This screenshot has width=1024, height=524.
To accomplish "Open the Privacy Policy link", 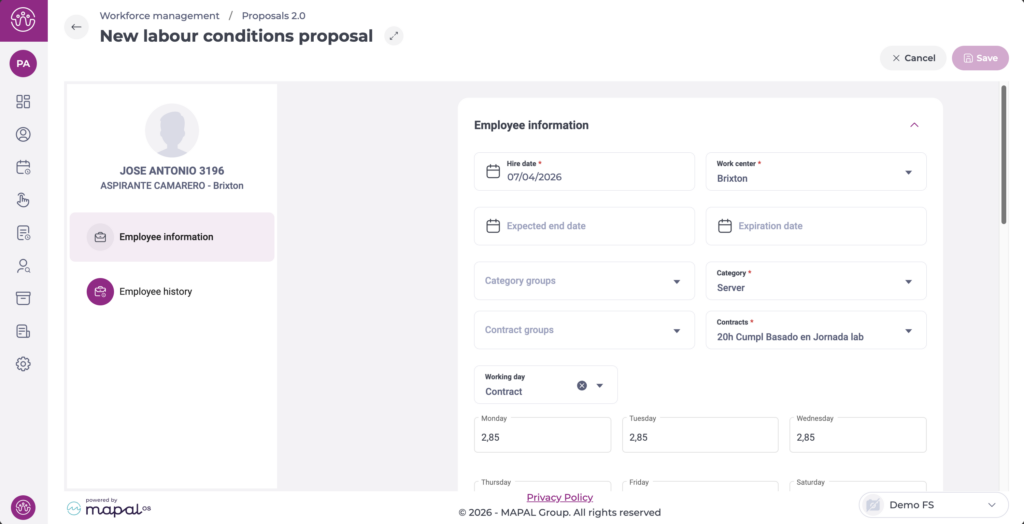I will (559, 497).
